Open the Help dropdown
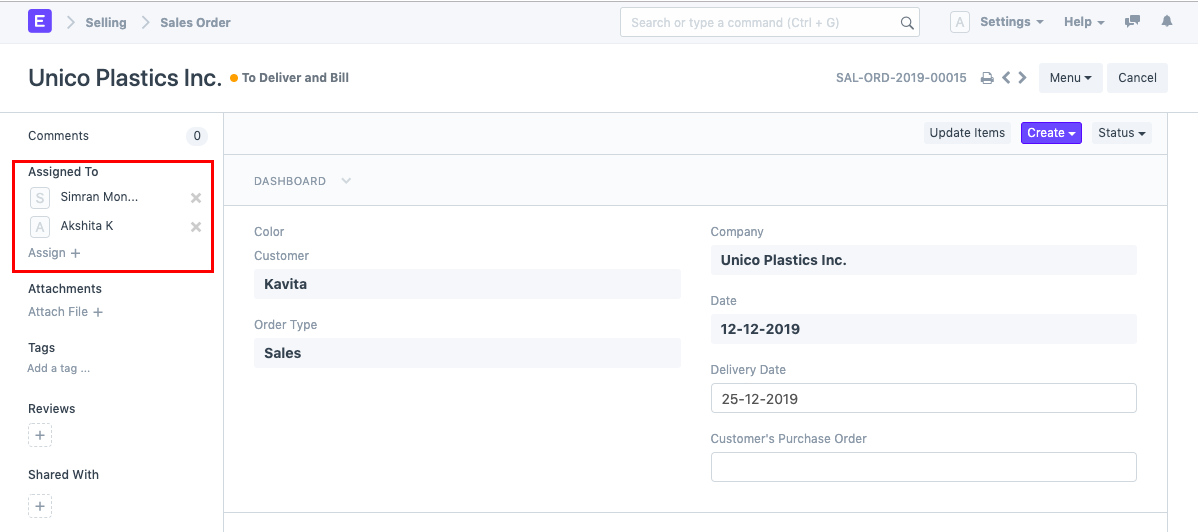 1084,22
